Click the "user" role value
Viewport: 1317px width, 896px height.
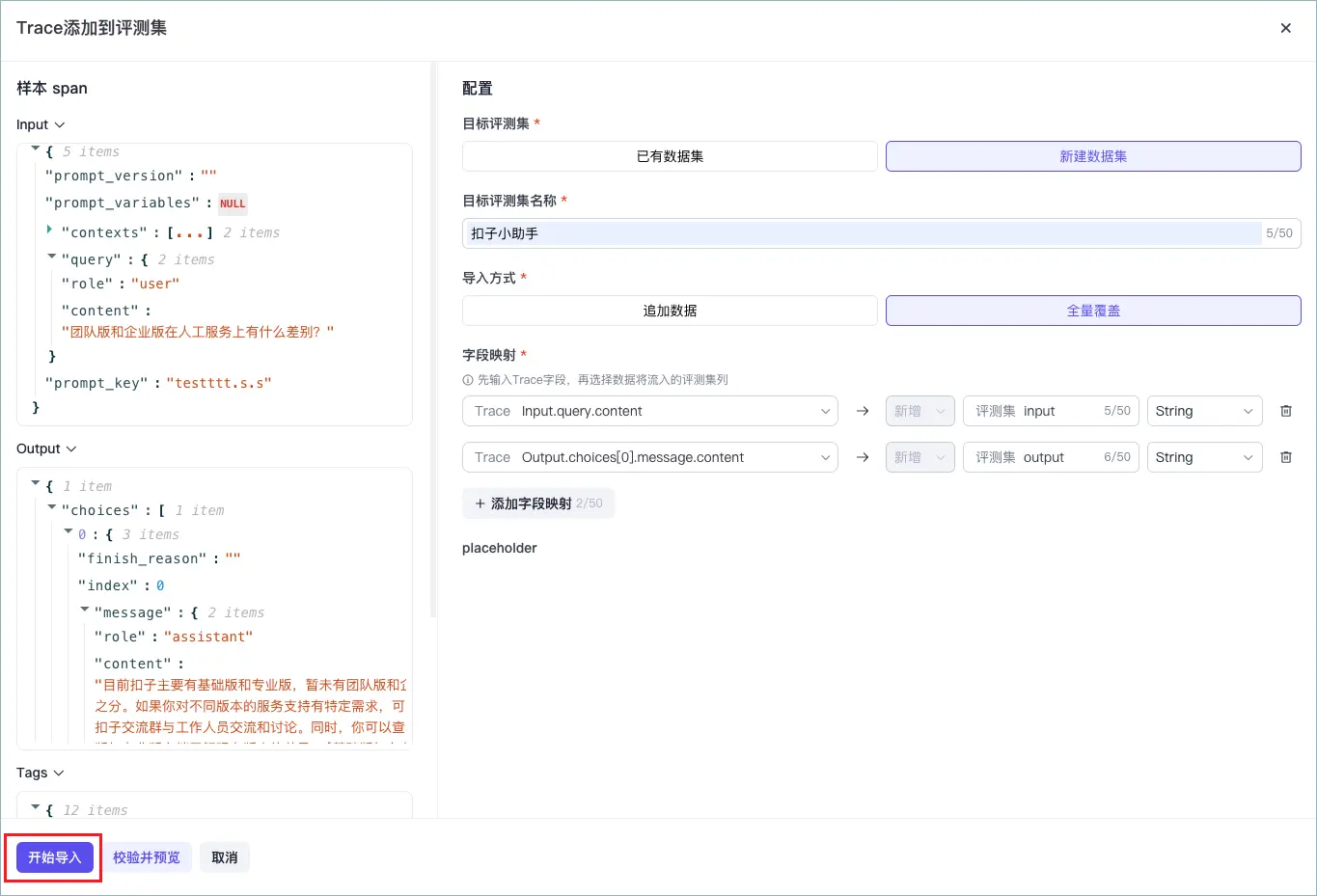click(155, 284)
